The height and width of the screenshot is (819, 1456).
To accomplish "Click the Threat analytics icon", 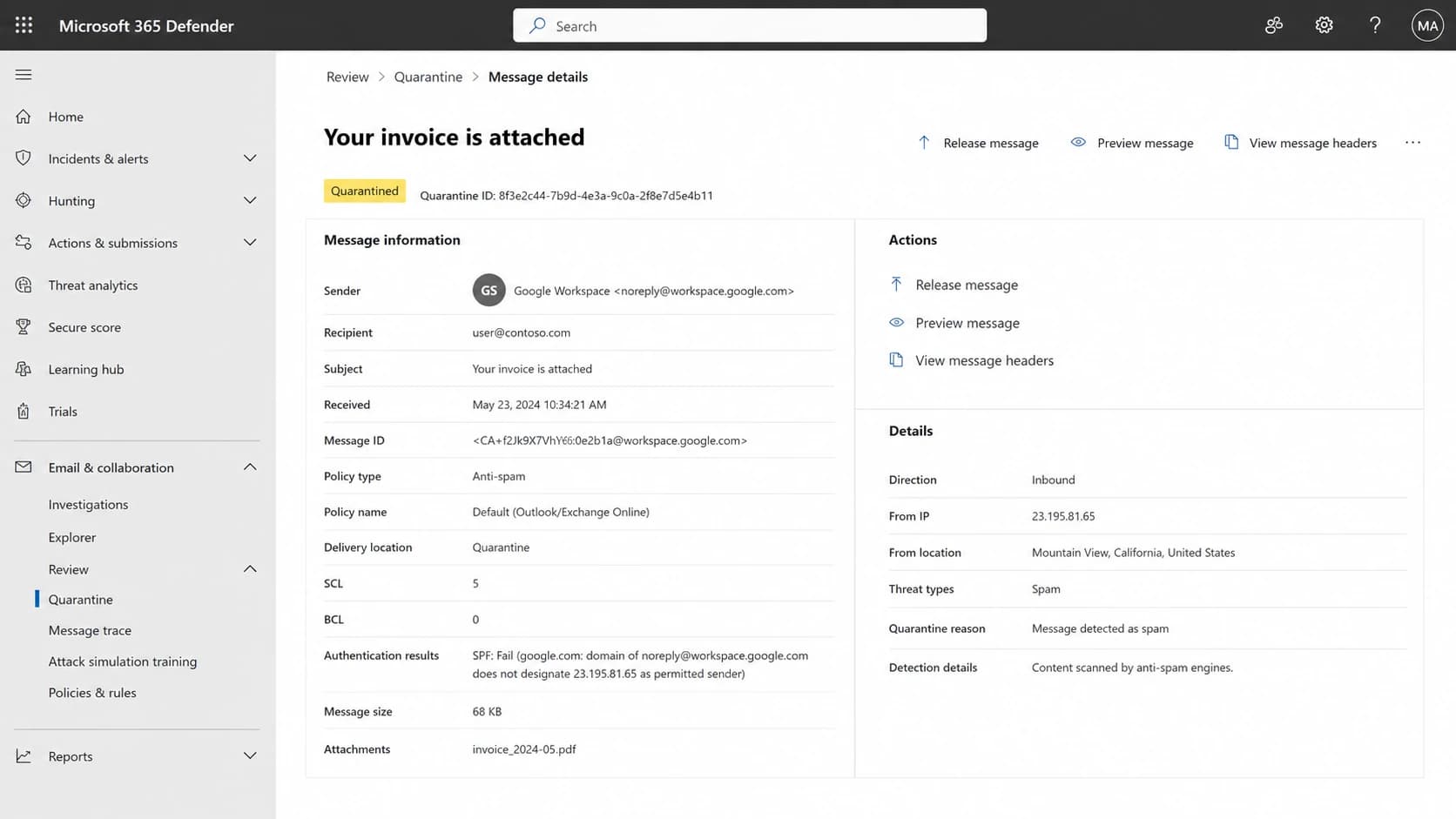I will (24, 285).
